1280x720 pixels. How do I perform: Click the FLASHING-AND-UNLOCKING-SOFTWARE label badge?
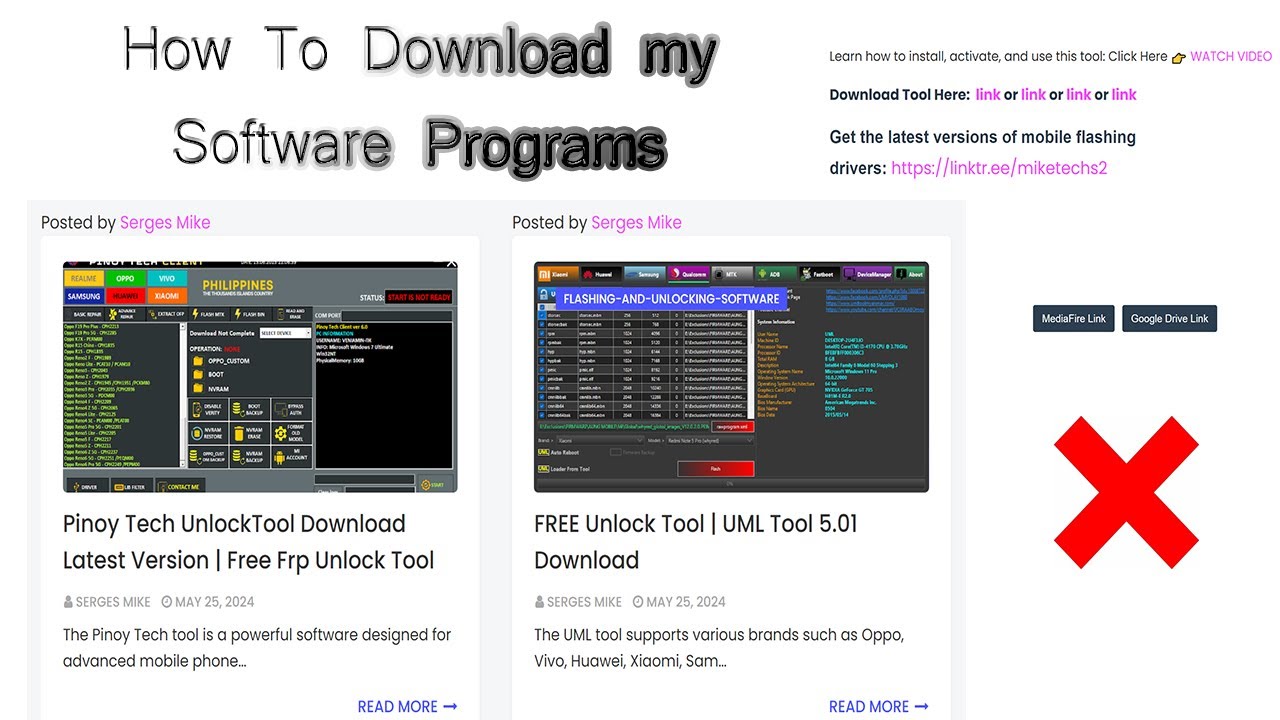click(x=670, y=298)
